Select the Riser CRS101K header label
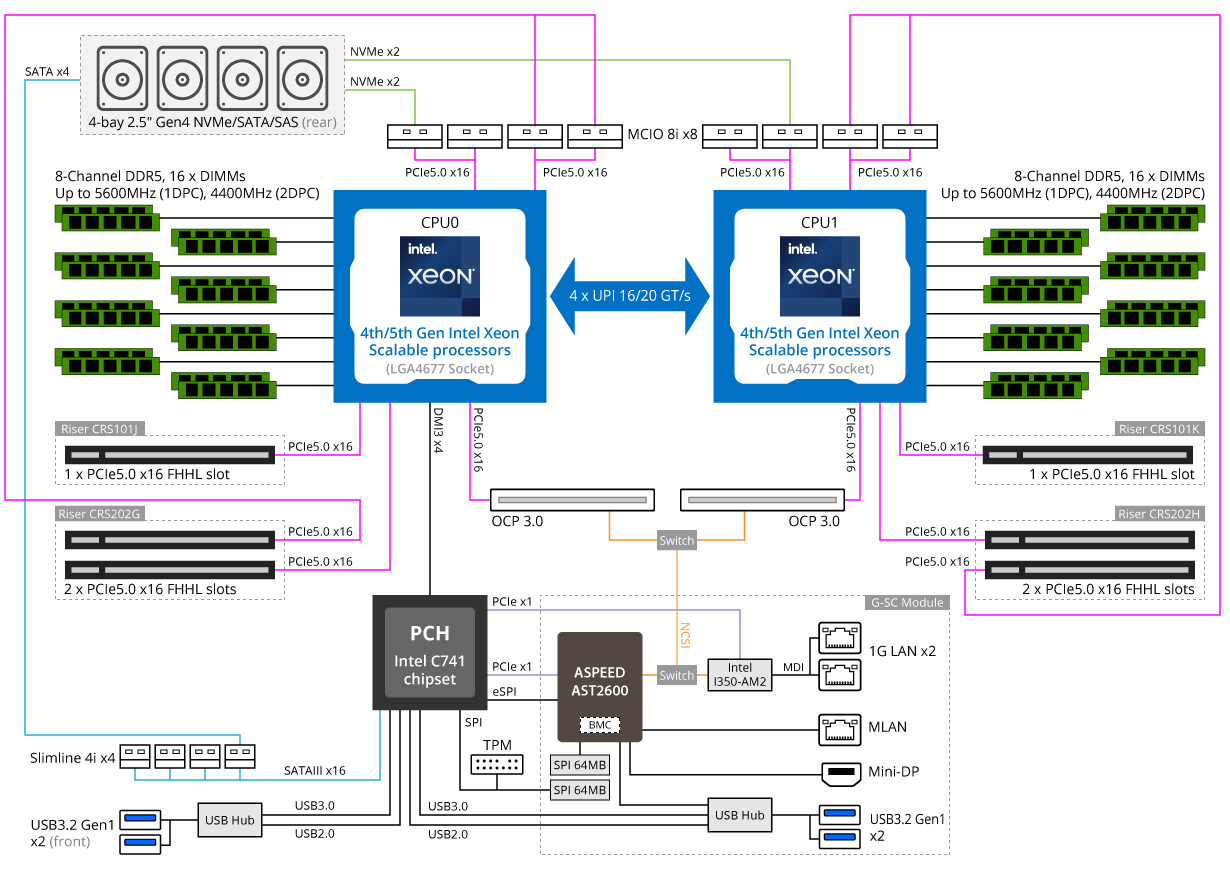The height and width of the screenshot is (870, 1230). point(1159,429)
